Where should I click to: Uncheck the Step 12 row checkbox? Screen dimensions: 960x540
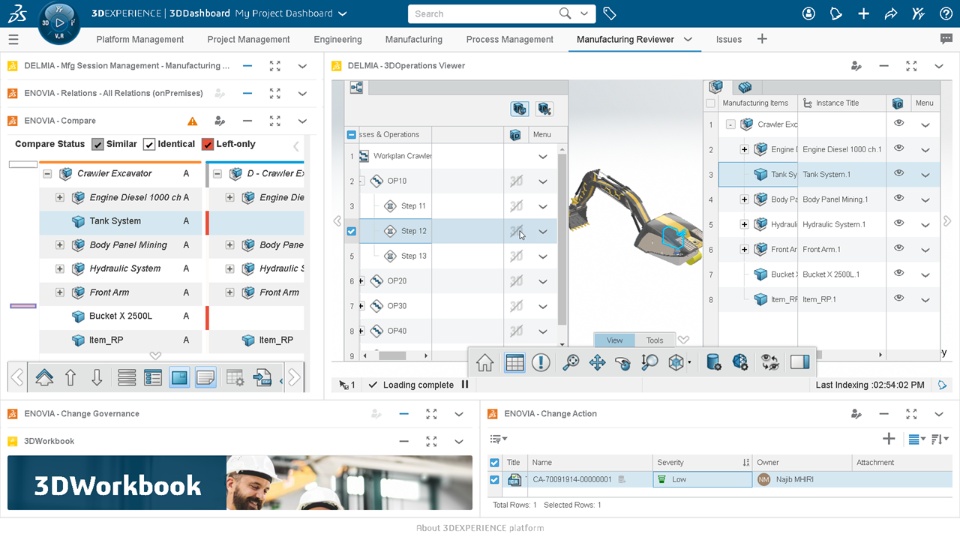(x=351, y=231)
